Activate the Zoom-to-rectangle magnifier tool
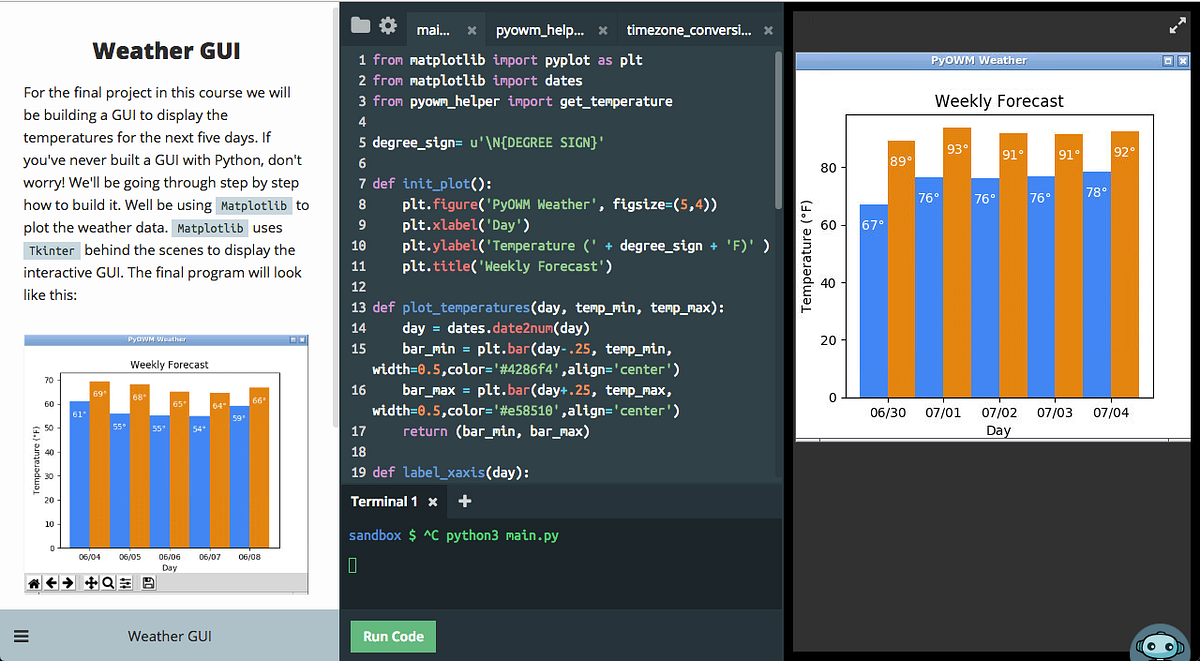This screenshot has width=1200, height=661. click(108, 582)
